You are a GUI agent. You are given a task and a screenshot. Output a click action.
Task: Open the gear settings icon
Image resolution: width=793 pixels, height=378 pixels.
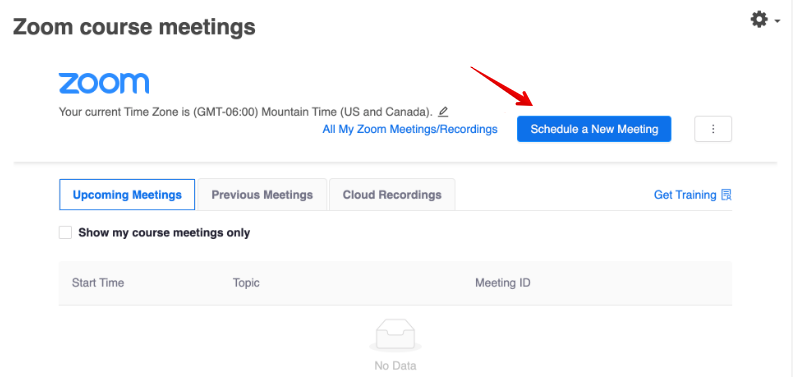point(759,20)
